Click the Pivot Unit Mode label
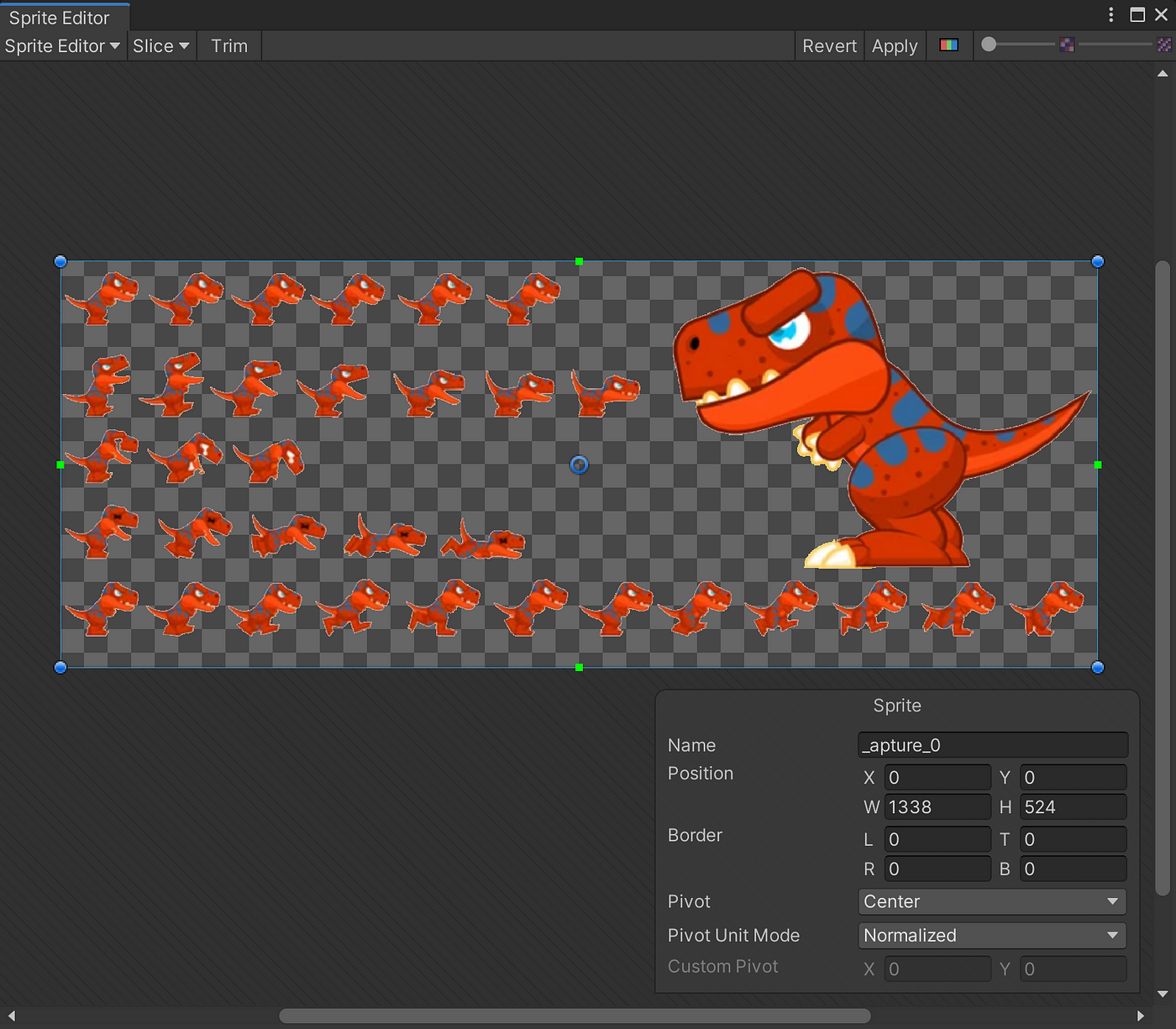 (733, 935)
